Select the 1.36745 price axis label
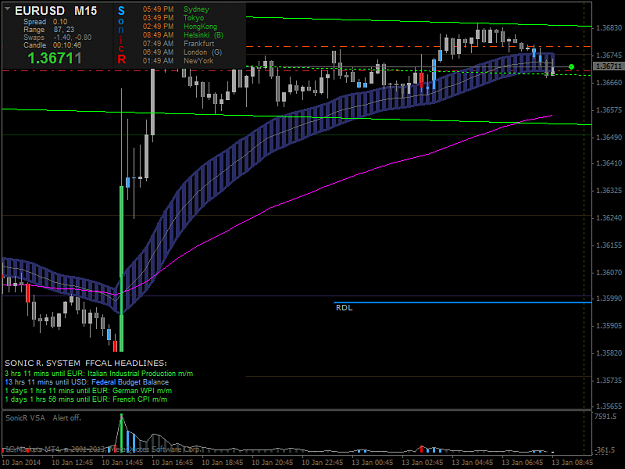This screenshot has width=625, height=469. pos(609,55)
